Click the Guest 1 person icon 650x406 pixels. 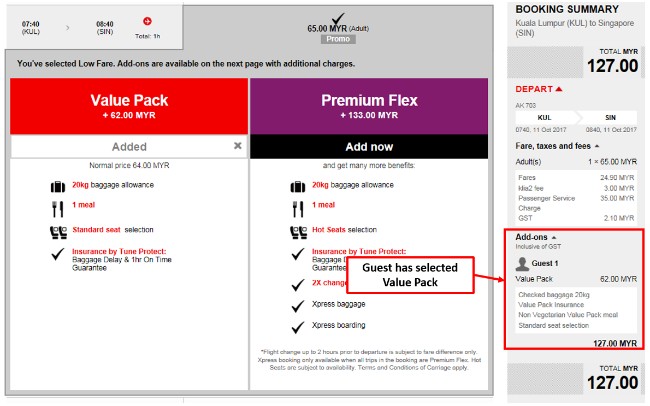click(522, 265)
